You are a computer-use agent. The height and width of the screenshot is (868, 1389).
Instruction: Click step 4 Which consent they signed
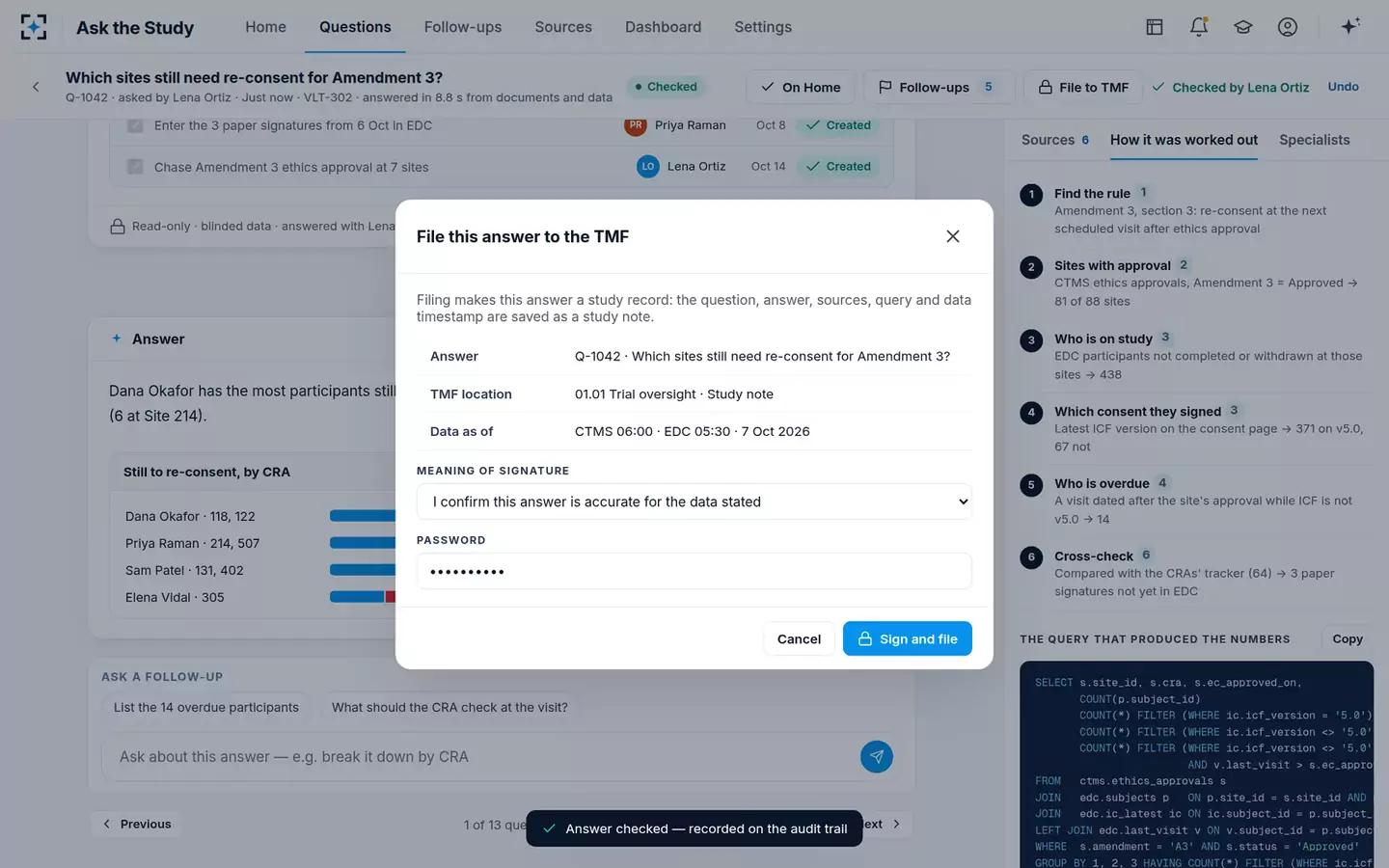pyautogui.click(x=1196, y=428)
